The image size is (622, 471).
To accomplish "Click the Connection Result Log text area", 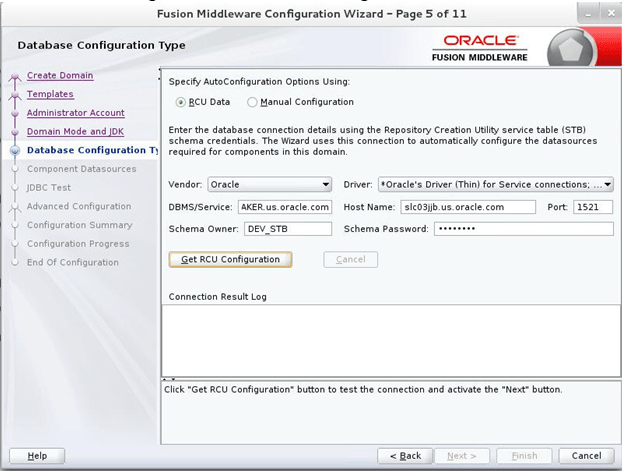I will (x=391, y=341).
